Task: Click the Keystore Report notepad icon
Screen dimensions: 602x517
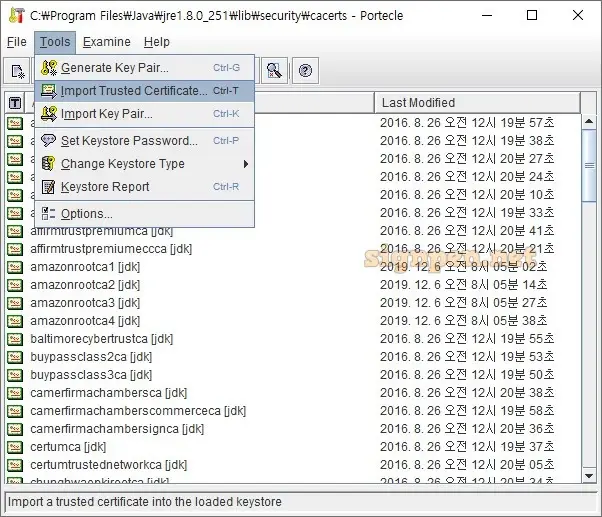Action: coord(48,187)
